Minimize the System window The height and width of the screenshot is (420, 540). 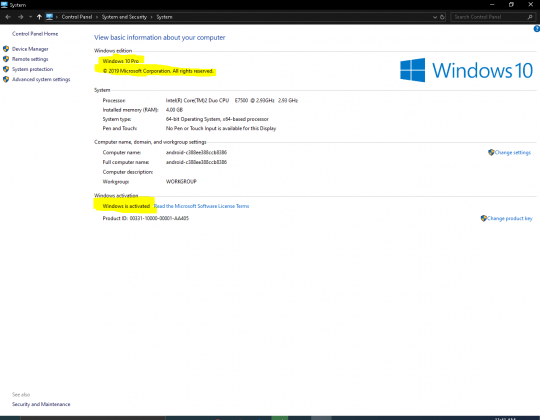point(492,4)
